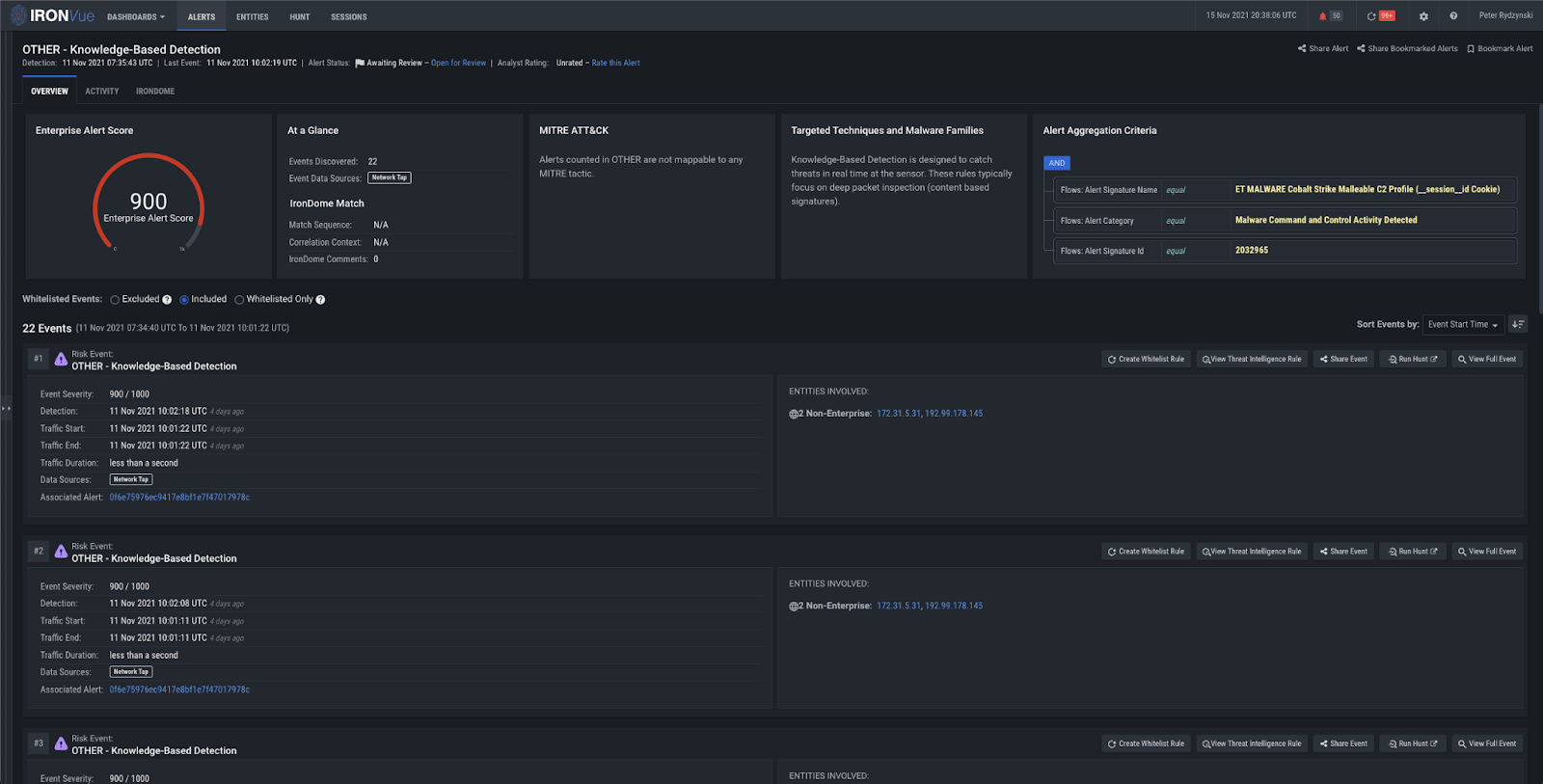Create Whitelist Rule for event #3
Image resolution: width=1543 pixels, height=784 pixels.
pyautogui.click(x=1146, y=743)
